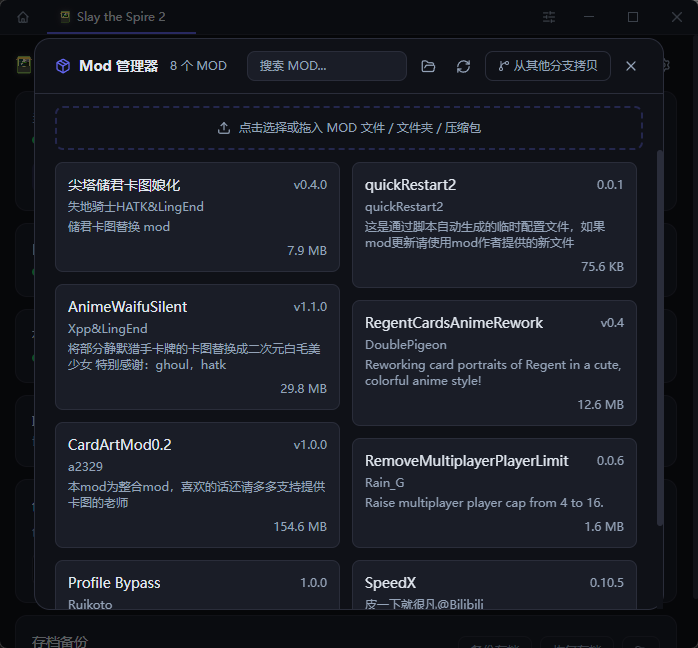Click the mod list vertical scrollbar
Screen dimensions: 698x648
(660, 338)
